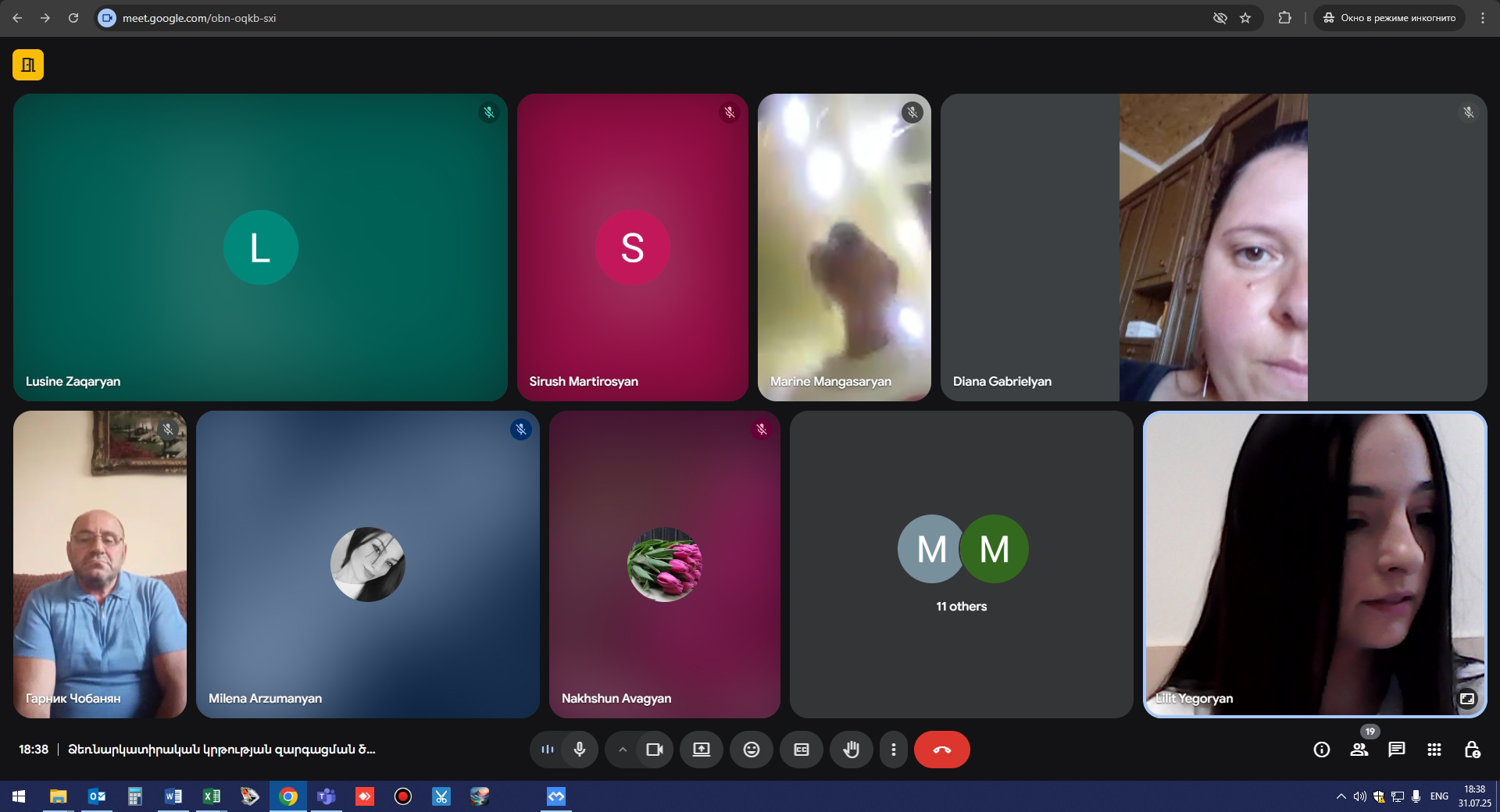Select Sirush Martirosyan's tile
Image resolution: width=1500 pixels, height=812 pixels.
pyautogui.click(x=633, y=248)
